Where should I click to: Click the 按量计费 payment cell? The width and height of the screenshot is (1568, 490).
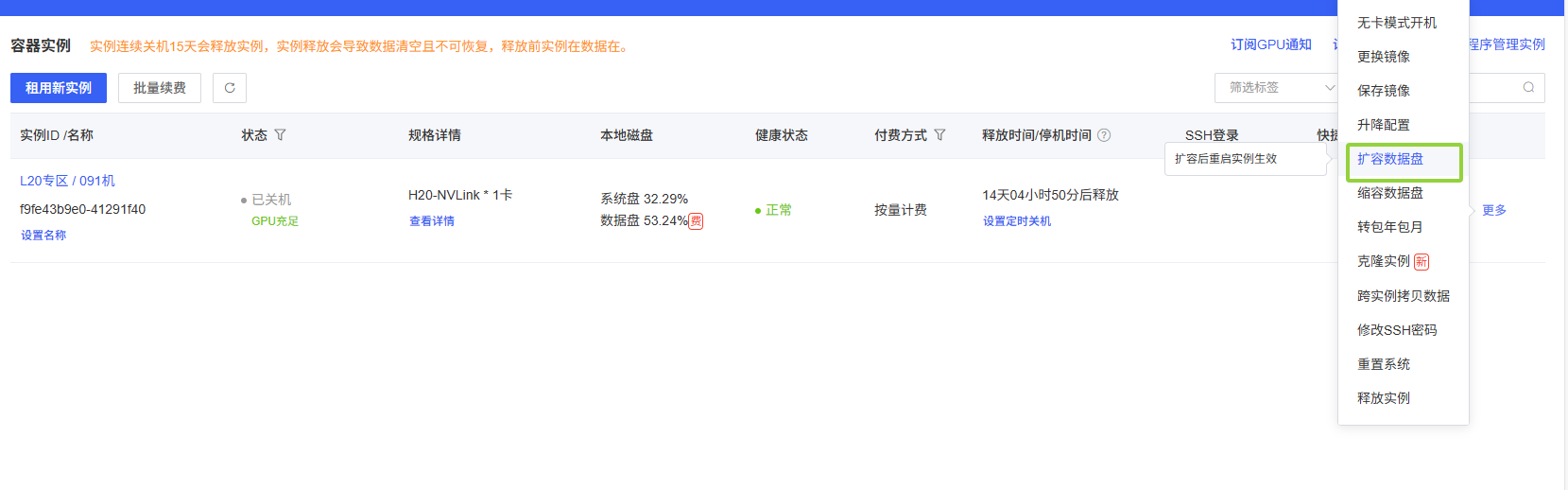pyautogui.click(x=901, y=210)
